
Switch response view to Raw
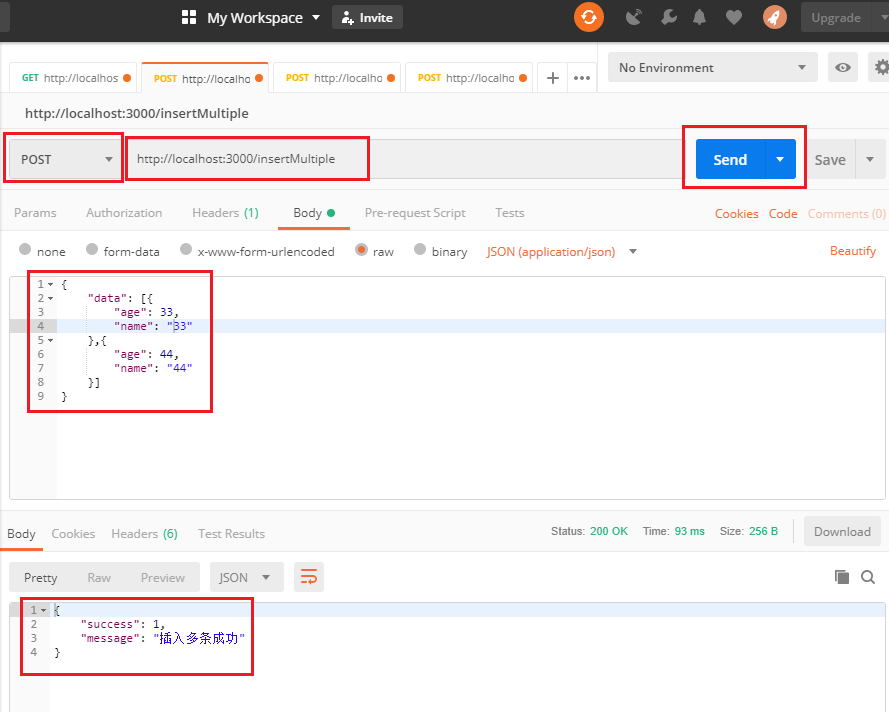[x=99, y=577]
